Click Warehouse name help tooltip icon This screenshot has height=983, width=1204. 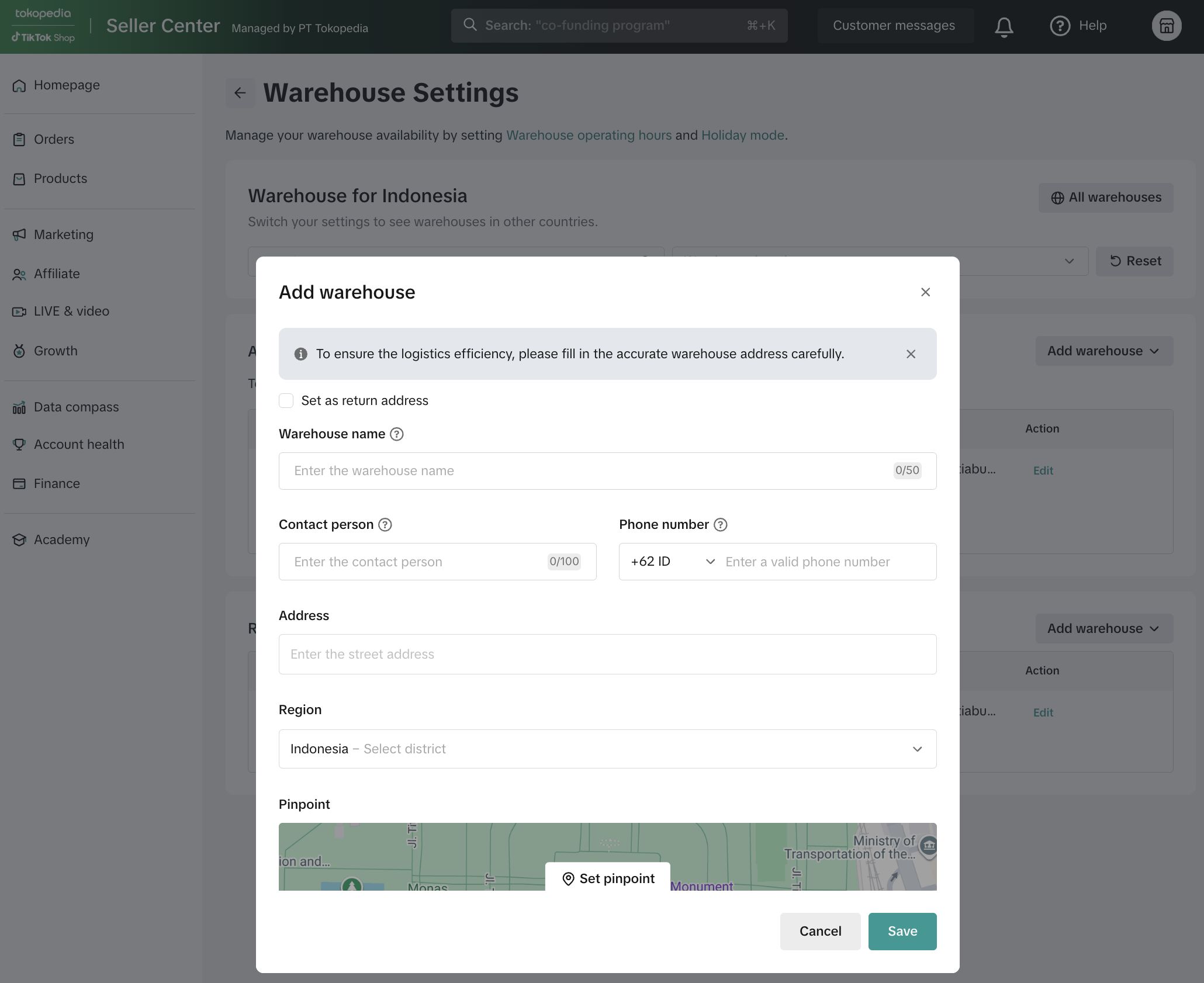click(x=397, y=434)
